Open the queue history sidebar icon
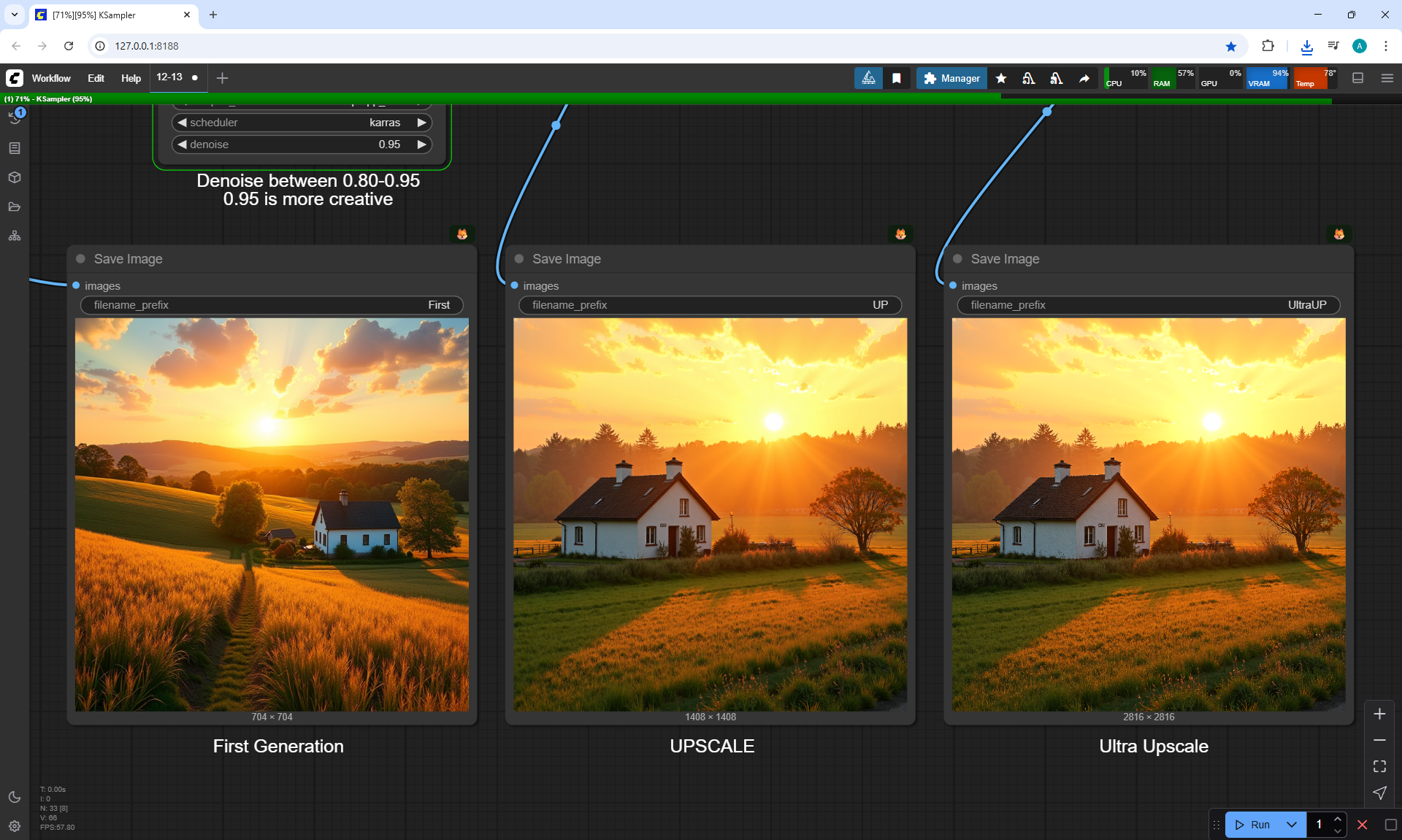The image size is (1402, 840). (15, 117)
